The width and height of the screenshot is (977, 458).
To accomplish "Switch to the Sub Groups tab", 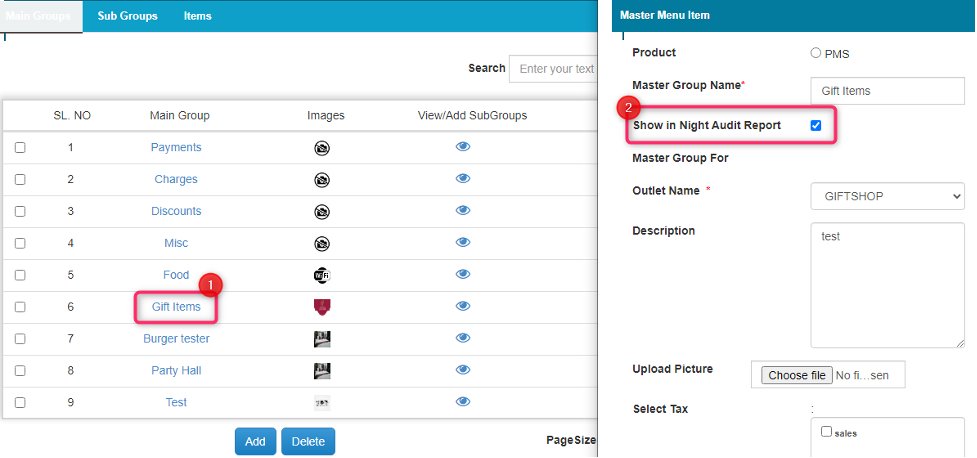I will pyautogui.click(x=127, y=16).
